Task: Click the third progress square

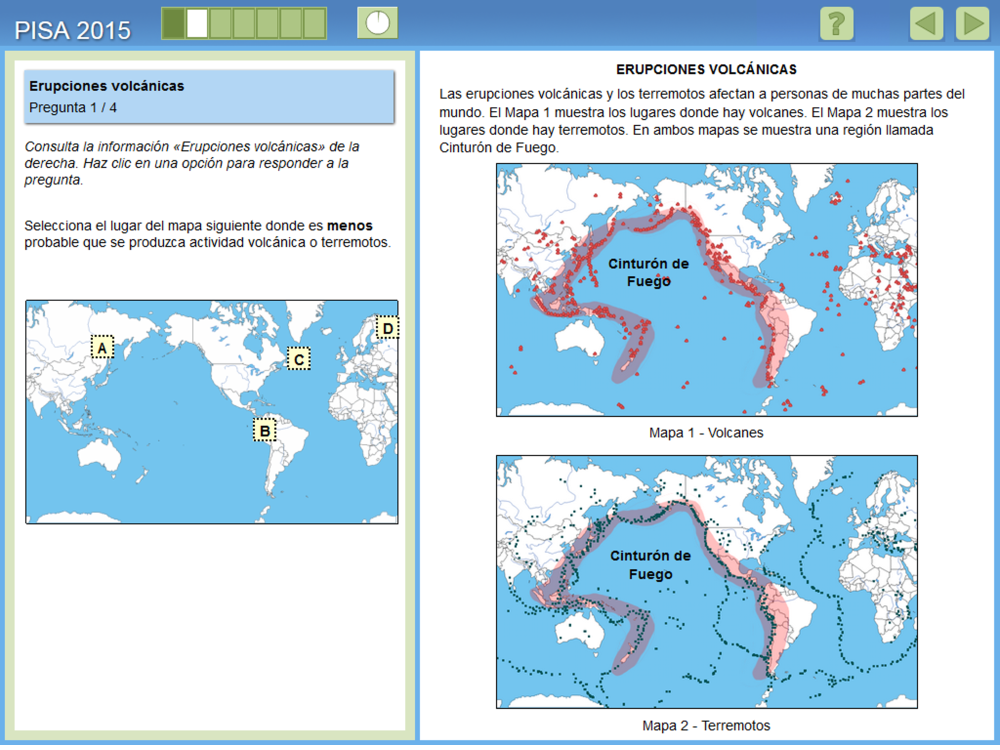Action: (x=221, y=23)
